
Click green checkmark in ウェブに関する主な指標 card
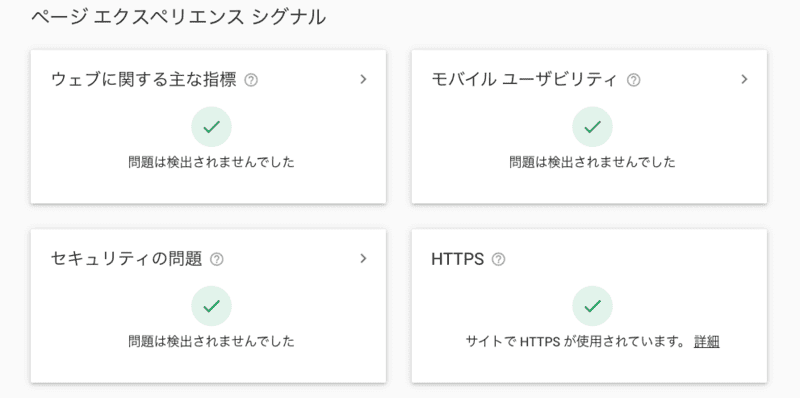tap(211, 127)
